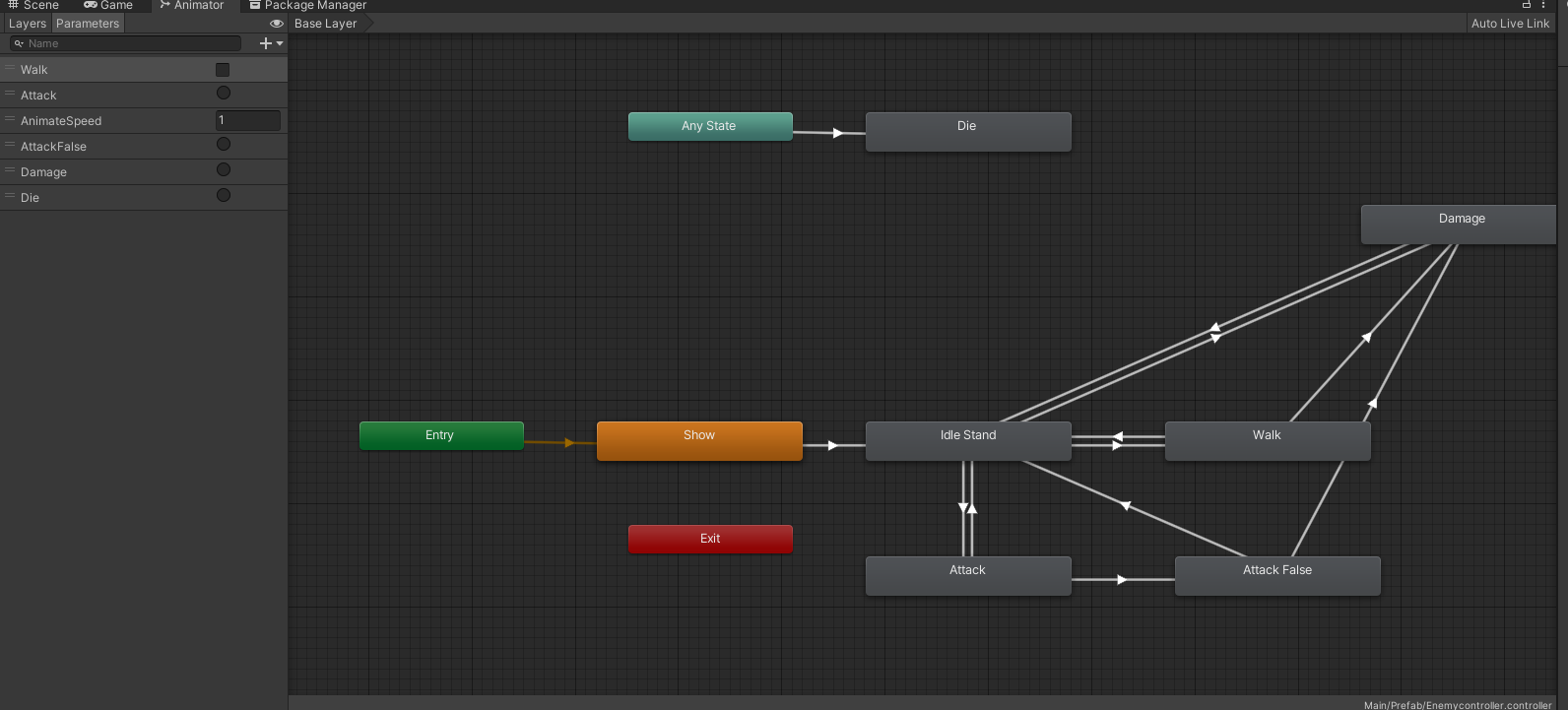
Task: Select Show to Idle Stand transition arrow
Action: (833, 446)
